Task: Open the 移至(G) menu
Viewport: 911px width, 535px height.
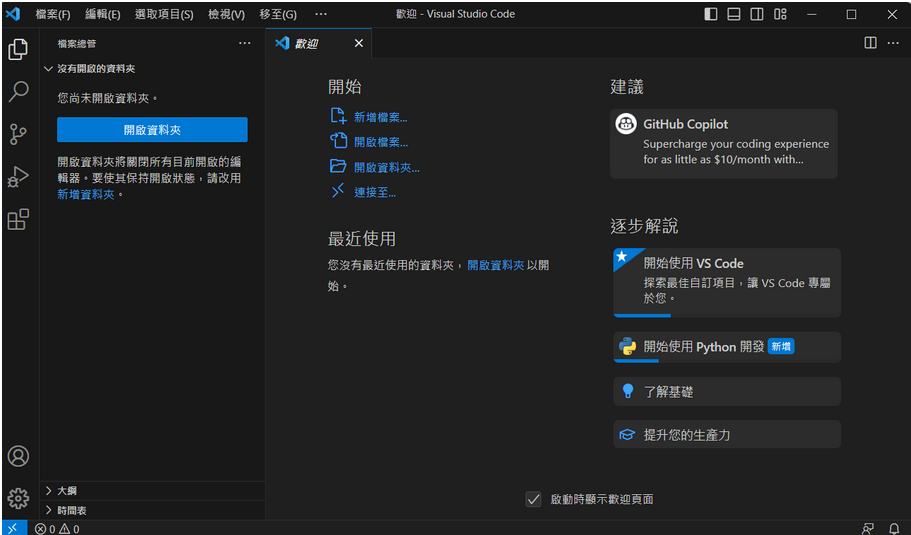Action: 278,15
